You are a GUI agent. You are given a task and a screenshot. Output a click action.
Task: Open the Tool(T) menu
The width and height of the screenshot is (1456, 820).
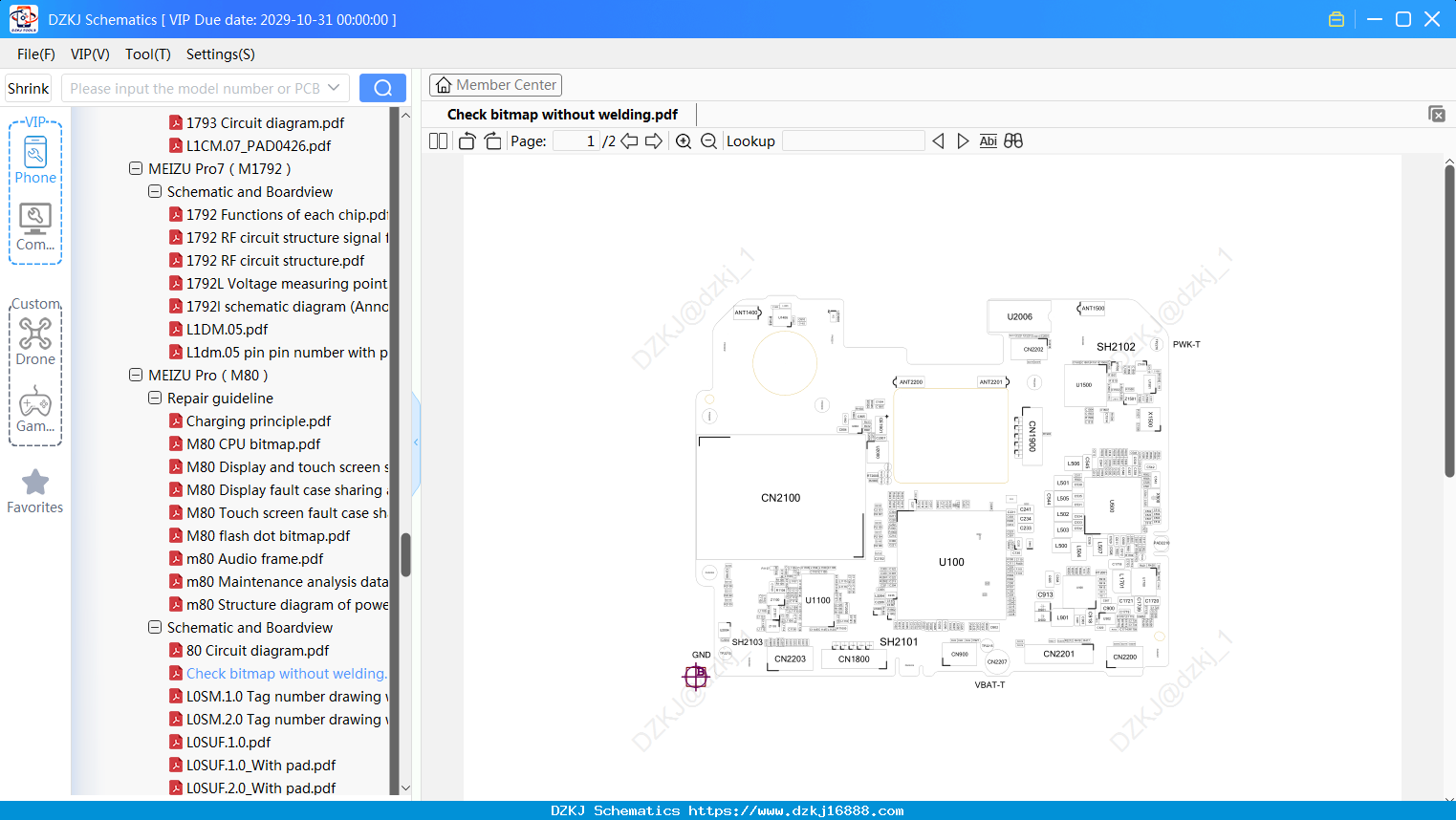(148, 54)
